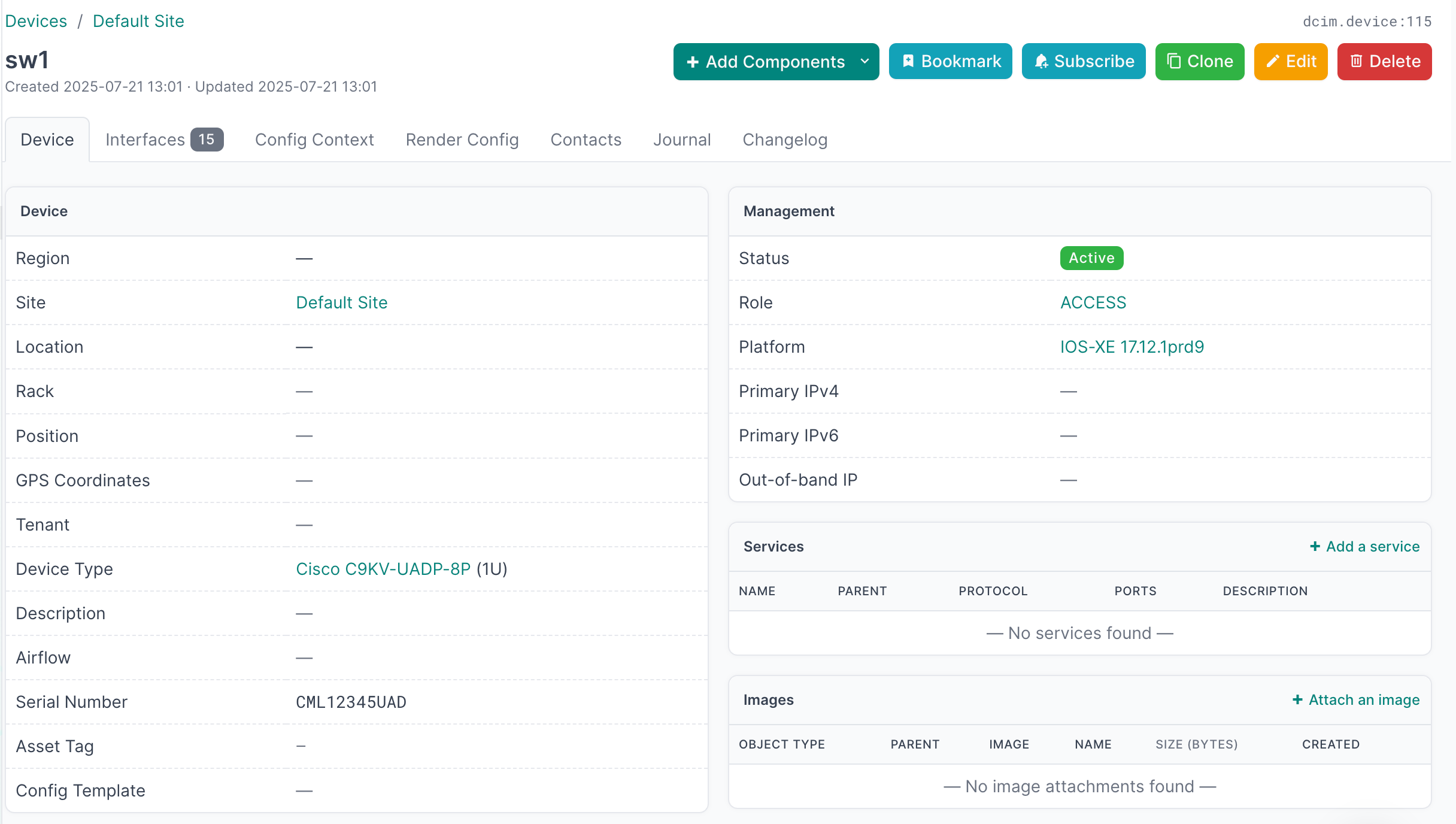Click the Bookmark button icon
1456x824 pixels.
(x=908, y=61)
